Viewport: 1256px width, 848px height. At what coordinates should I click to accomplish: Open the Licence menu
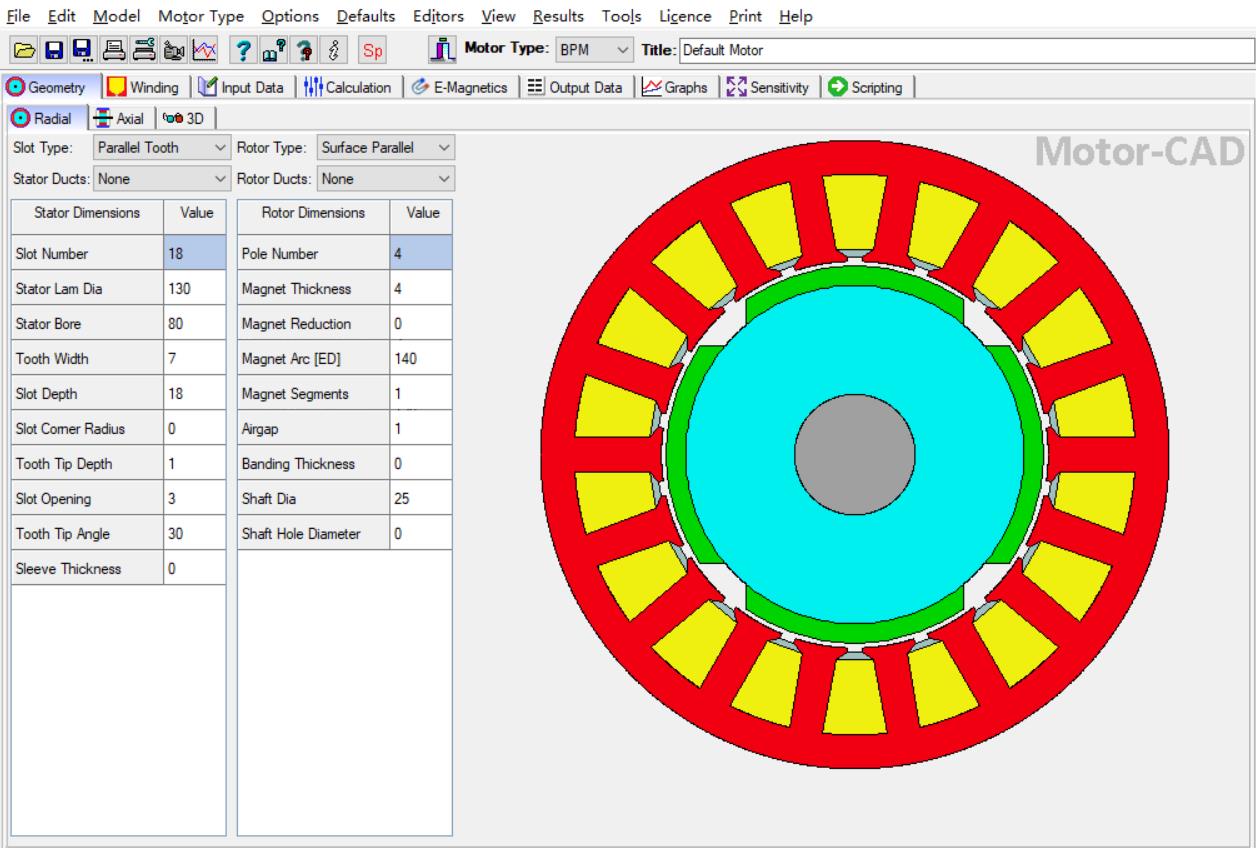[x=685, y=16]
